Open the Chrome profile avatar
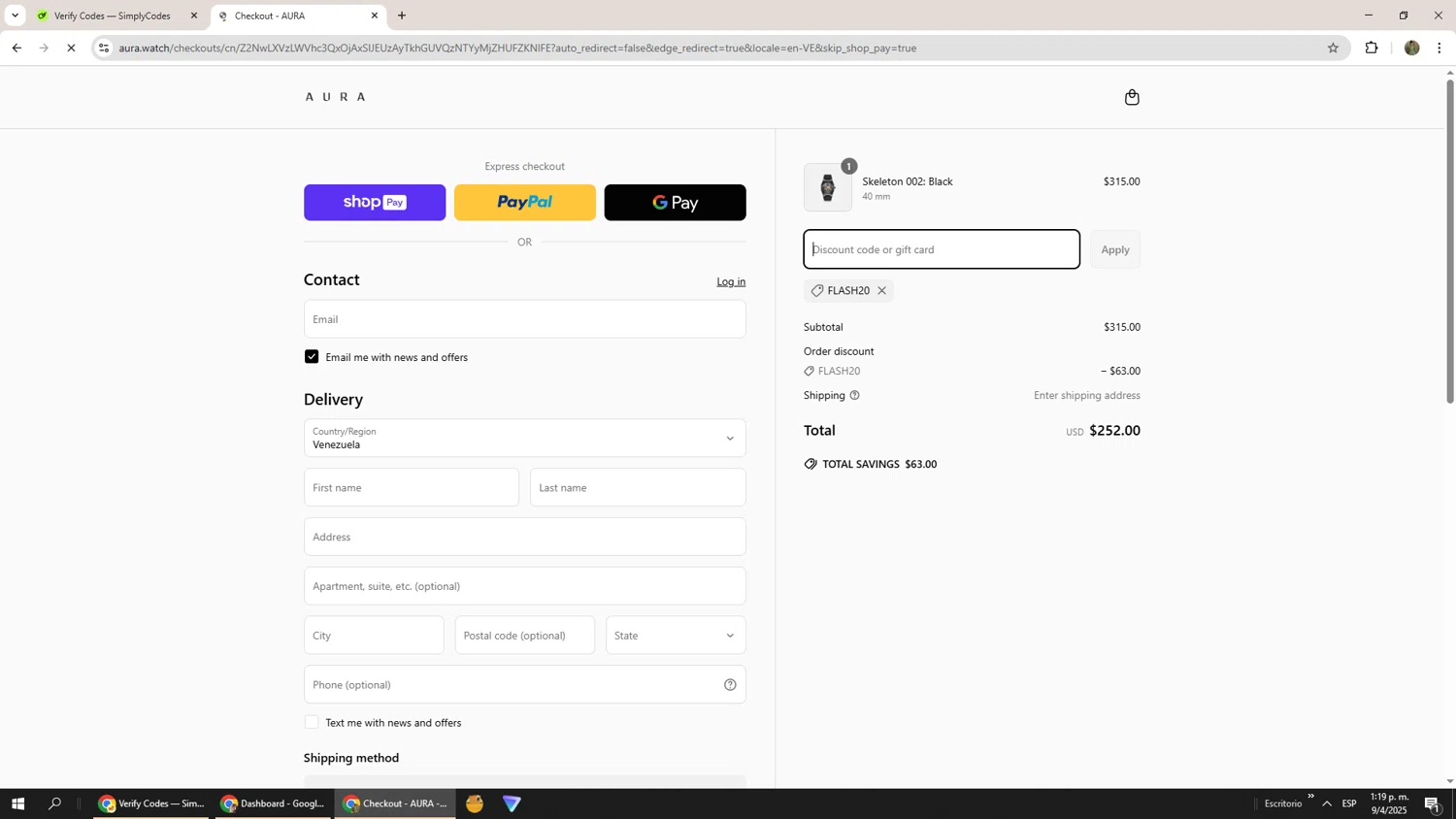The image size is (1456, 819). tap(1411, 48)
